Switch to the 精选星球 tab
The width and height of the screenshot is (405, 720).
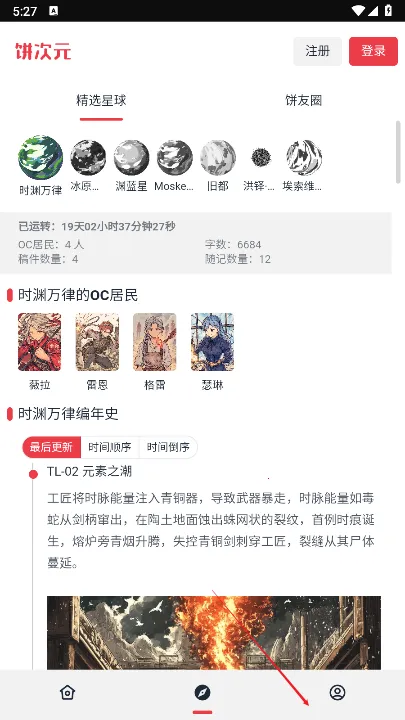[101, 101]
